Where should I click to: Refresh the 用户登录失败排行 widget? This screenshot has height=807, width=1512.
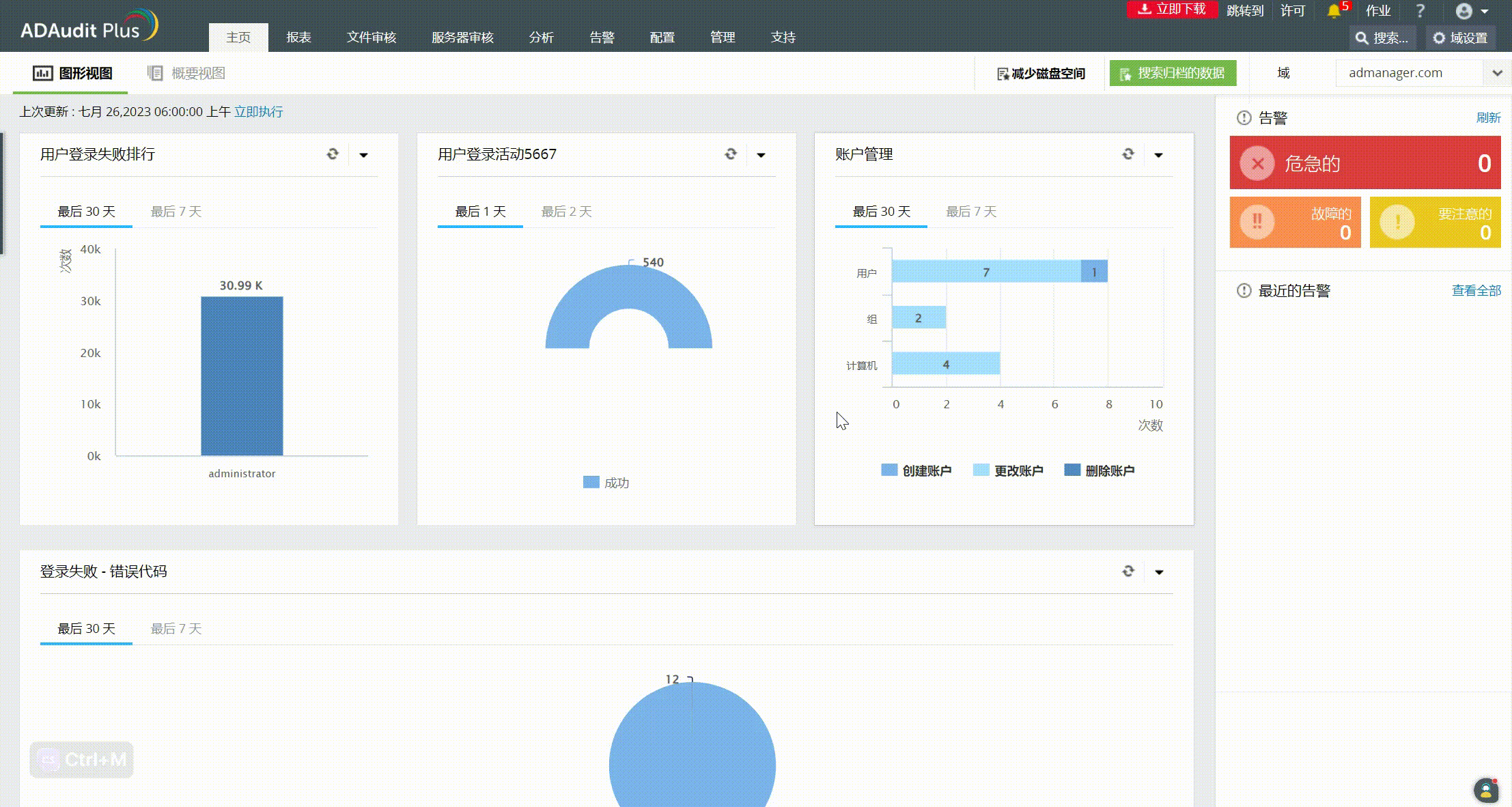tap(333, 154)
